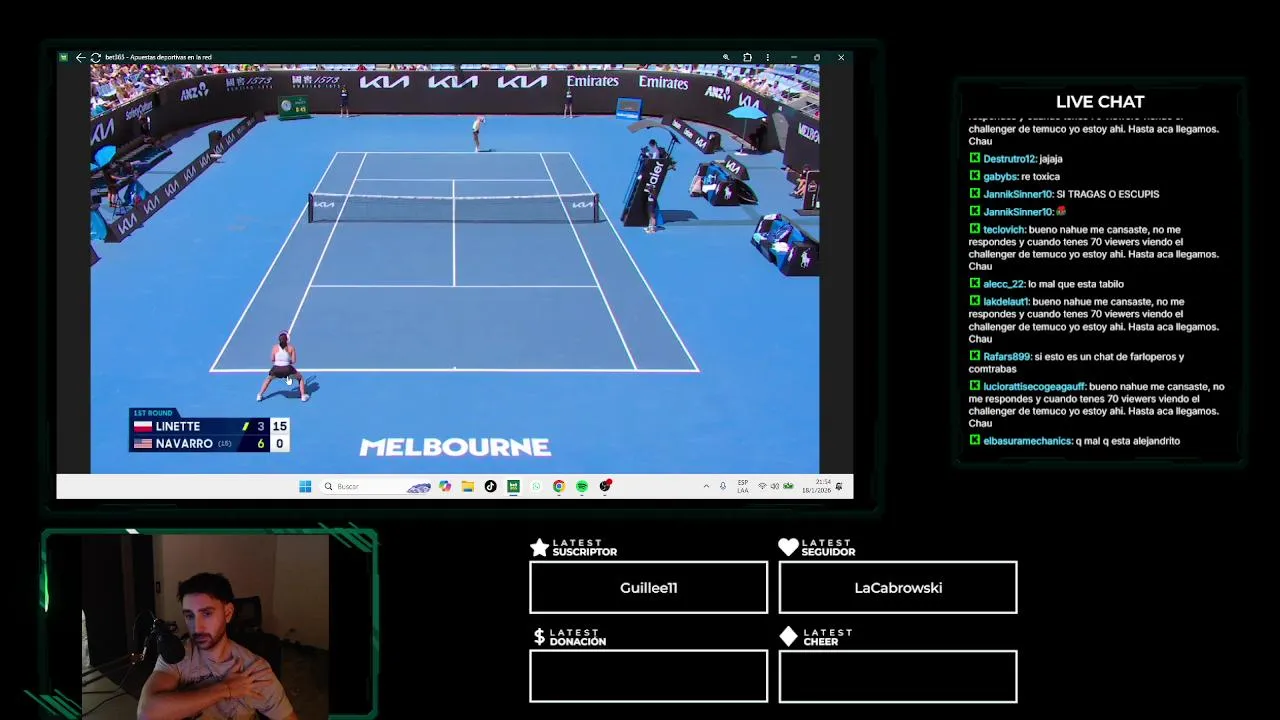Click the latest subscriber name Guillee11
1280x720 pixels.
coord(648,588)
